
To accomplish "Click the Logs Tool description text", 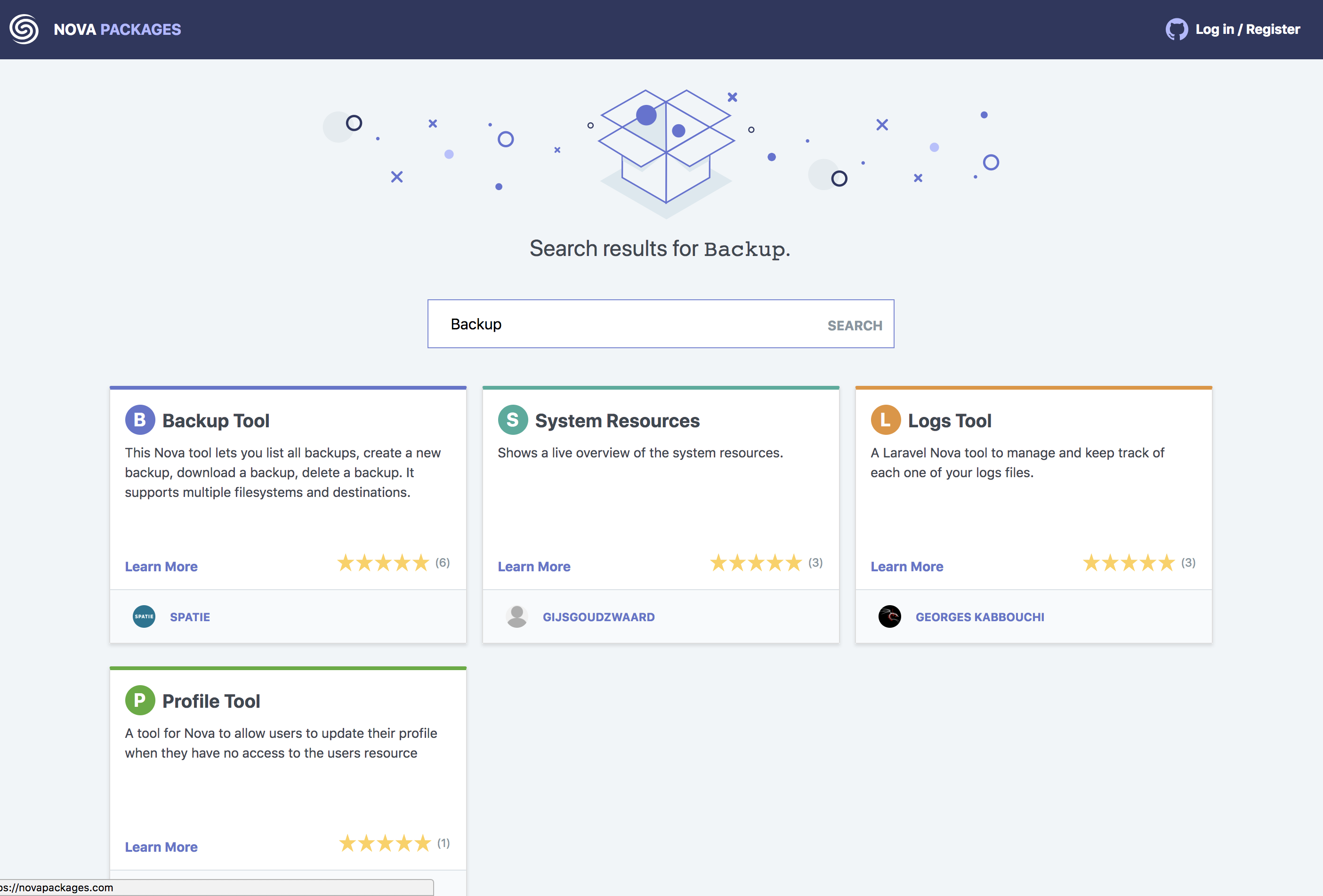I will (1017, 463).
